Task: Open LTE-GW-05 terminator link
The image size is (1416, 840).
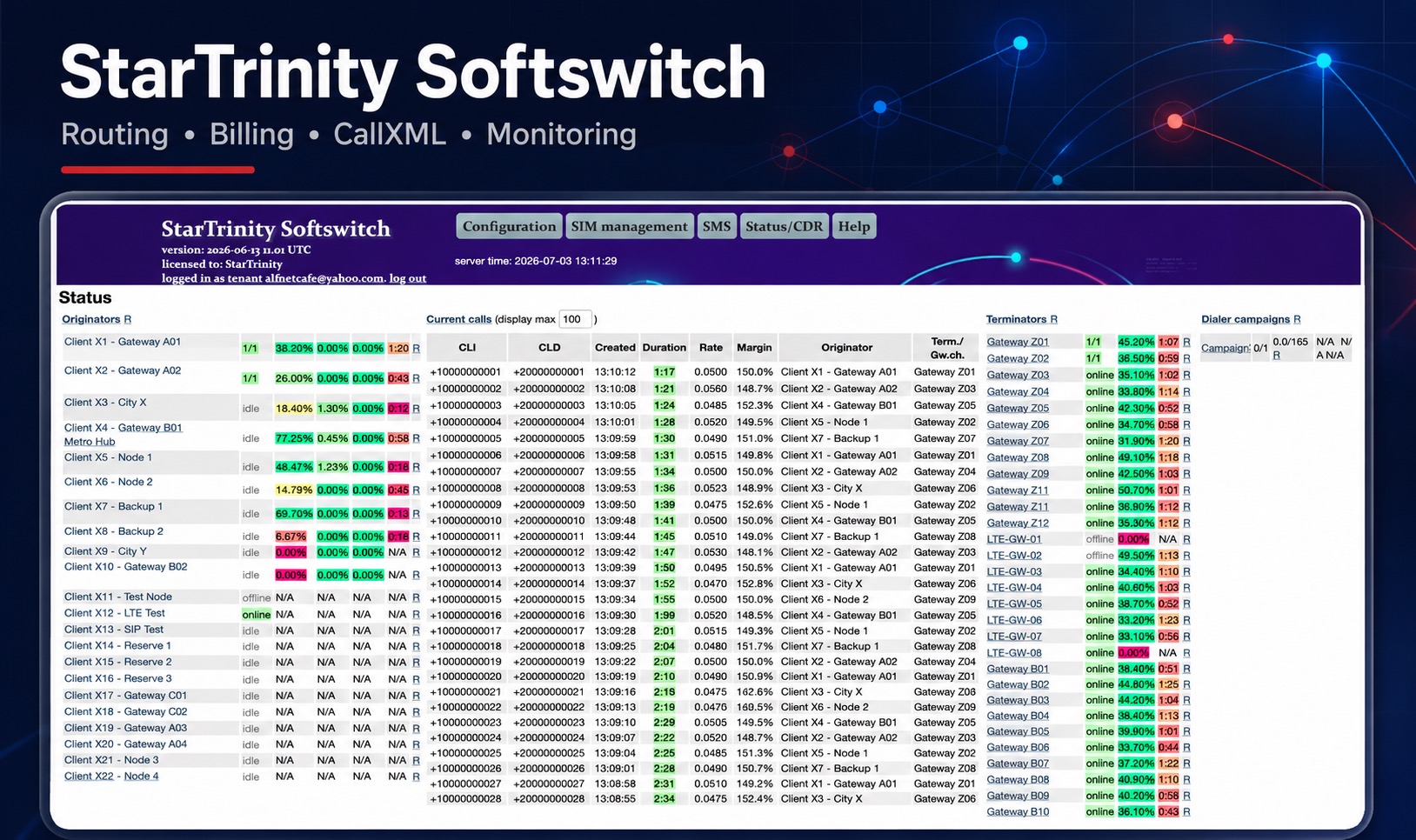Action: coord(1014,604)
